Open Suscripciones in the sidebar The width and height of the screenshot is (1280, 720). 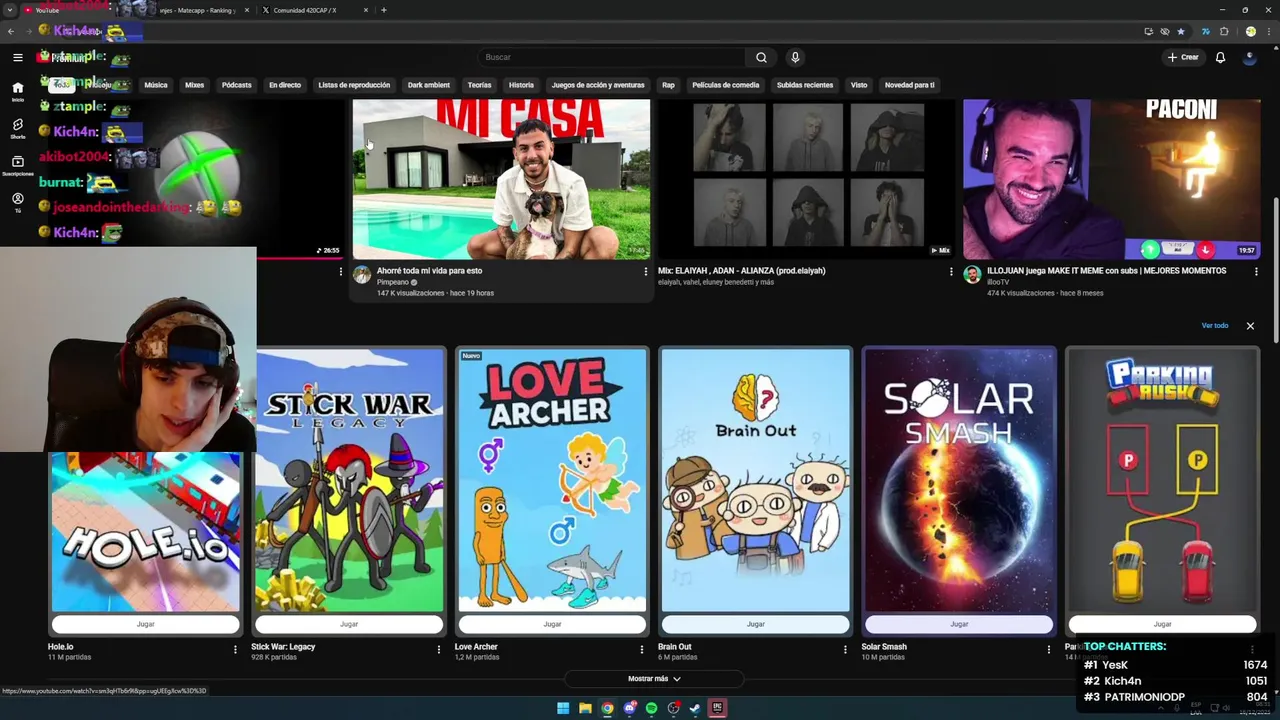pyautogui.click(x=17, y=165)
